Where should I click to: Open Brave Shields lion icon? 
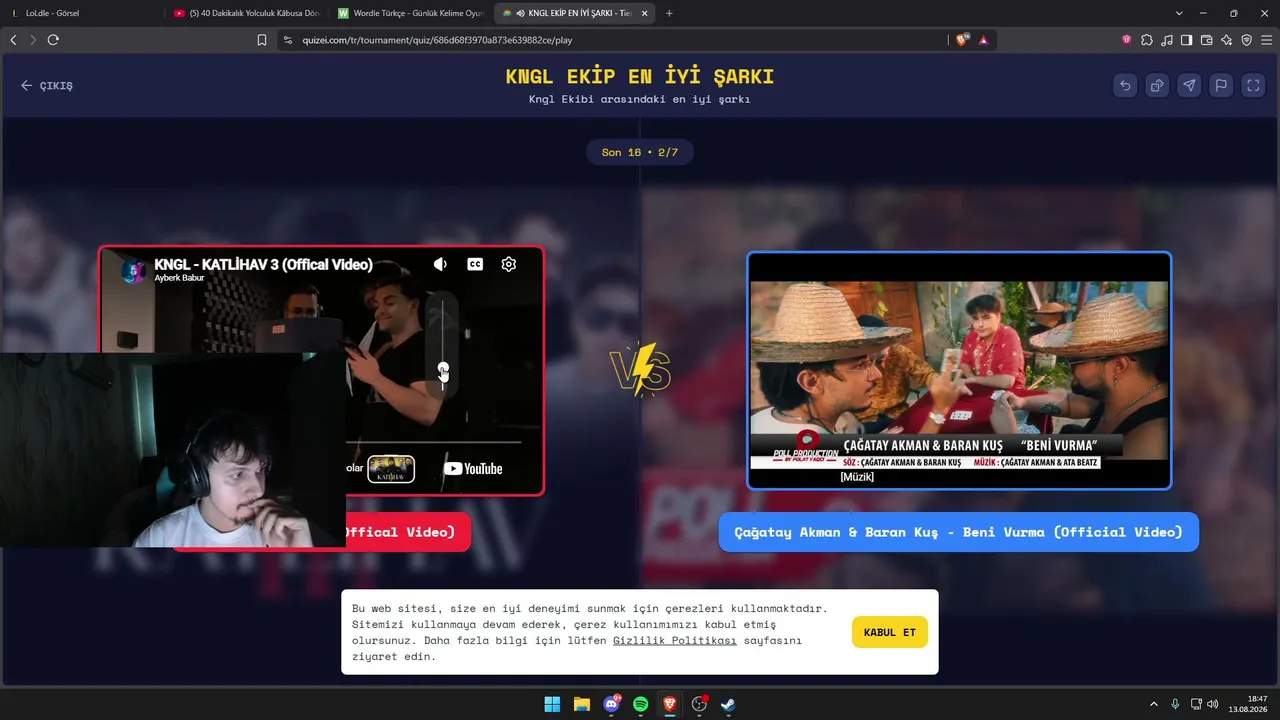pyautogui.click(x=963, y=40)
